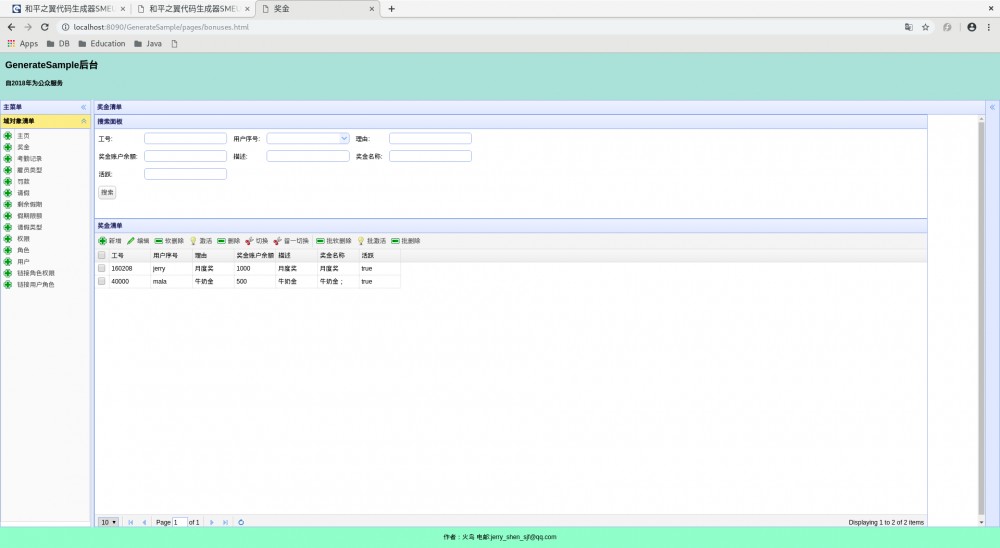Click the pager page number input box
Viewport: 1000px width, 548px height.
pyautogui.click(x=180, y=522)
